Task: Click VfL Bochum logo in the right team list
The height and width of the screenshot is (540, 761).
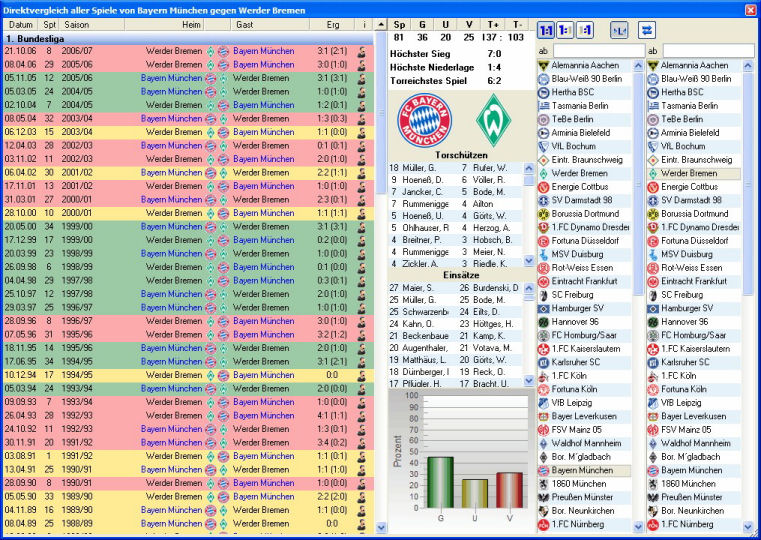Action: coord(653,147)
